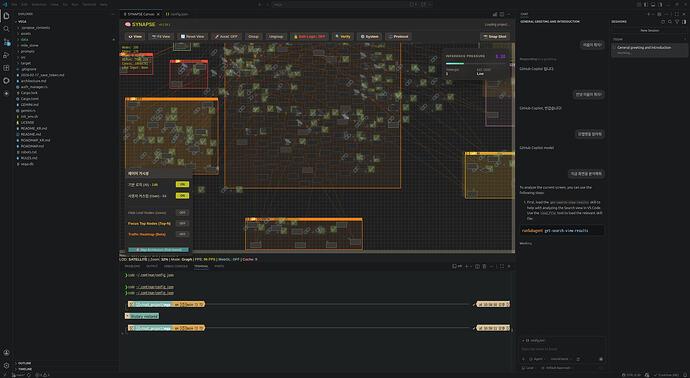Open the LICENSE file
Image resolution: width=690 pixels, height=378 pixels.
pyautogui.click(x=27, y=122)
